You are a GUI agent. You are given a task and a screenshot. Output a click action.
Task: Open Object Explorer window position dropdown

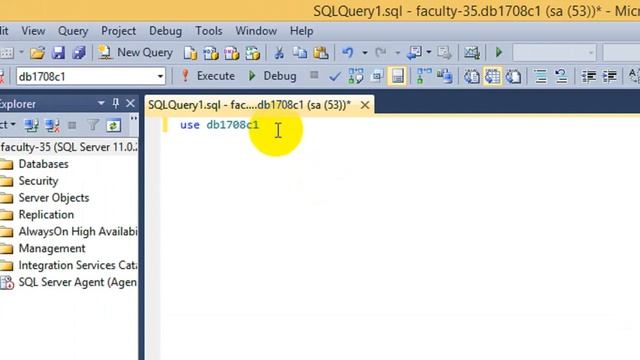[101, 104]
